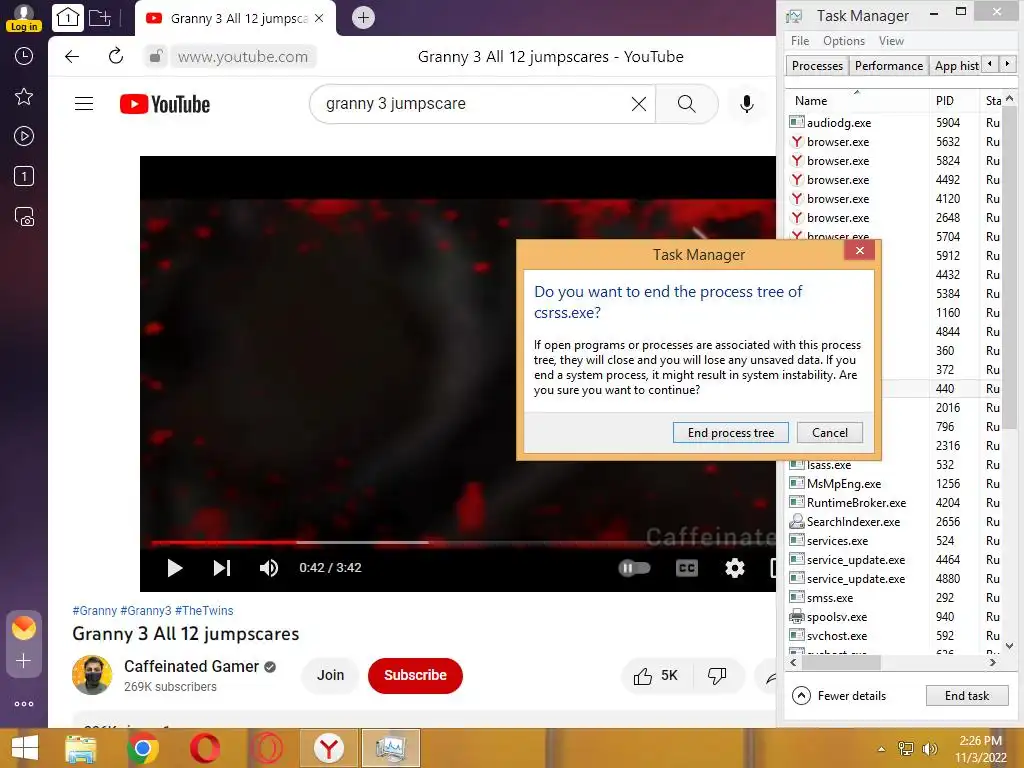Sort processes by PID column header
The width and height of the screenshot is (1024, 768).
953,101
